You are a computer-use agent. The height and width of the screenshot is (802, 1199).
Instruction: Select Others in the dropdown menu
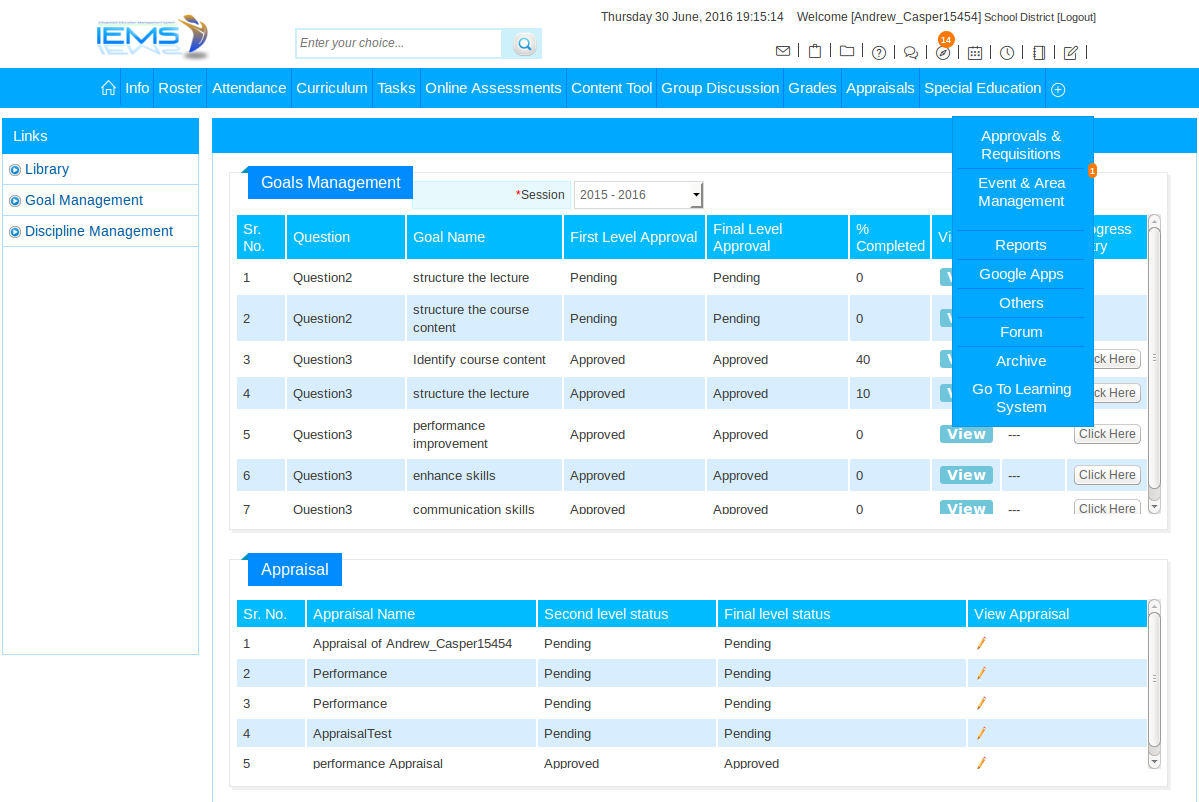pos(1021,304)
